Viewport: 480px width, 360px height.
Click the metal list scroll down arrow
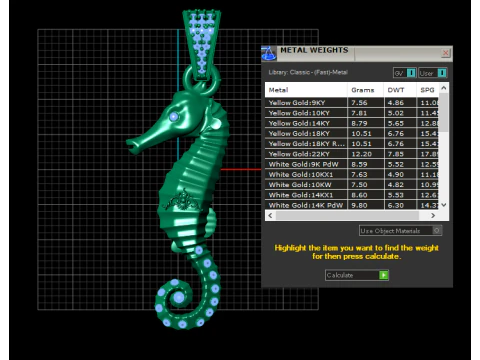[x=444, y=205]
